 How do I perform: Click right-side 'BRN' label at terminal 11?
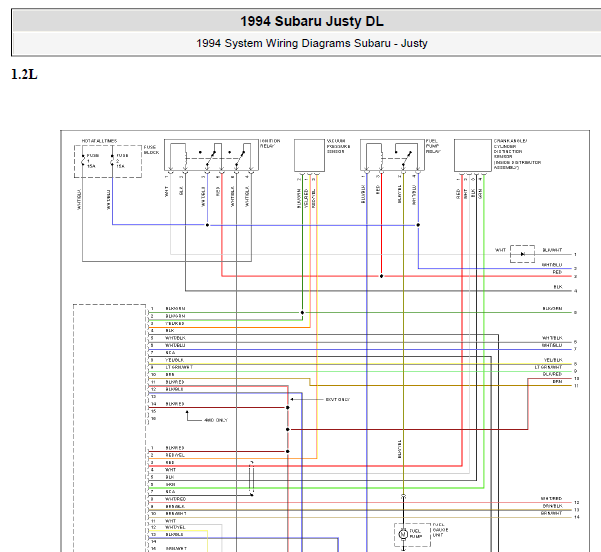tap(557, 382)
